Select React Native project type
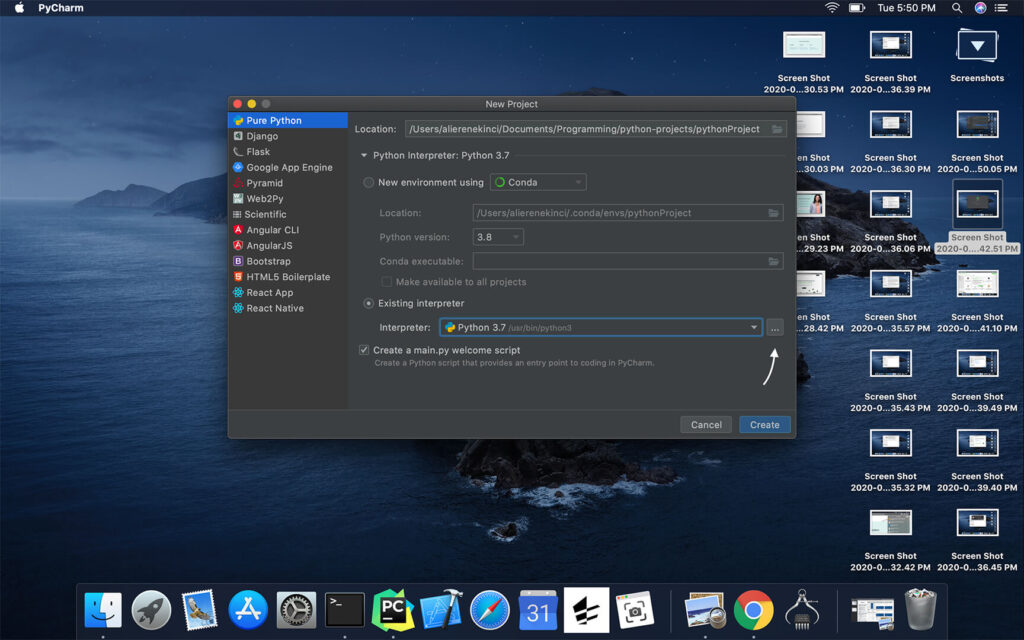This screenshot has width=1024, height=640. pyautogui.click(x=287, y=308)
